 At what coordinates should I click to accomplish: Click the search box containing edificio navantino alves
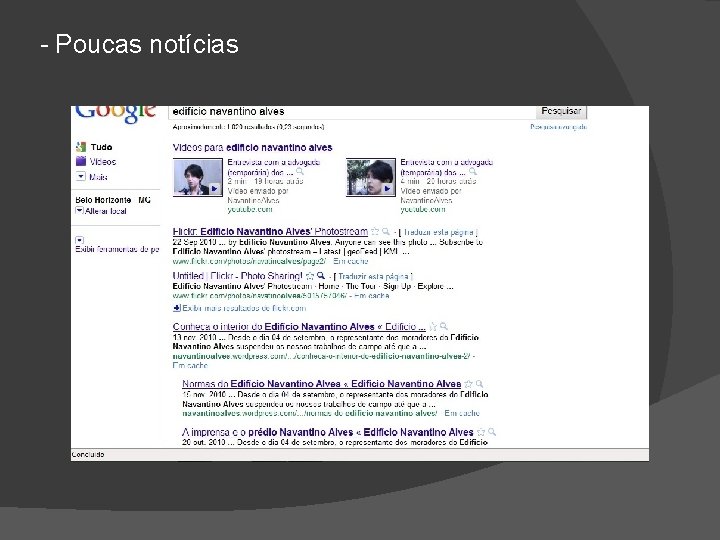coord(352,112)
